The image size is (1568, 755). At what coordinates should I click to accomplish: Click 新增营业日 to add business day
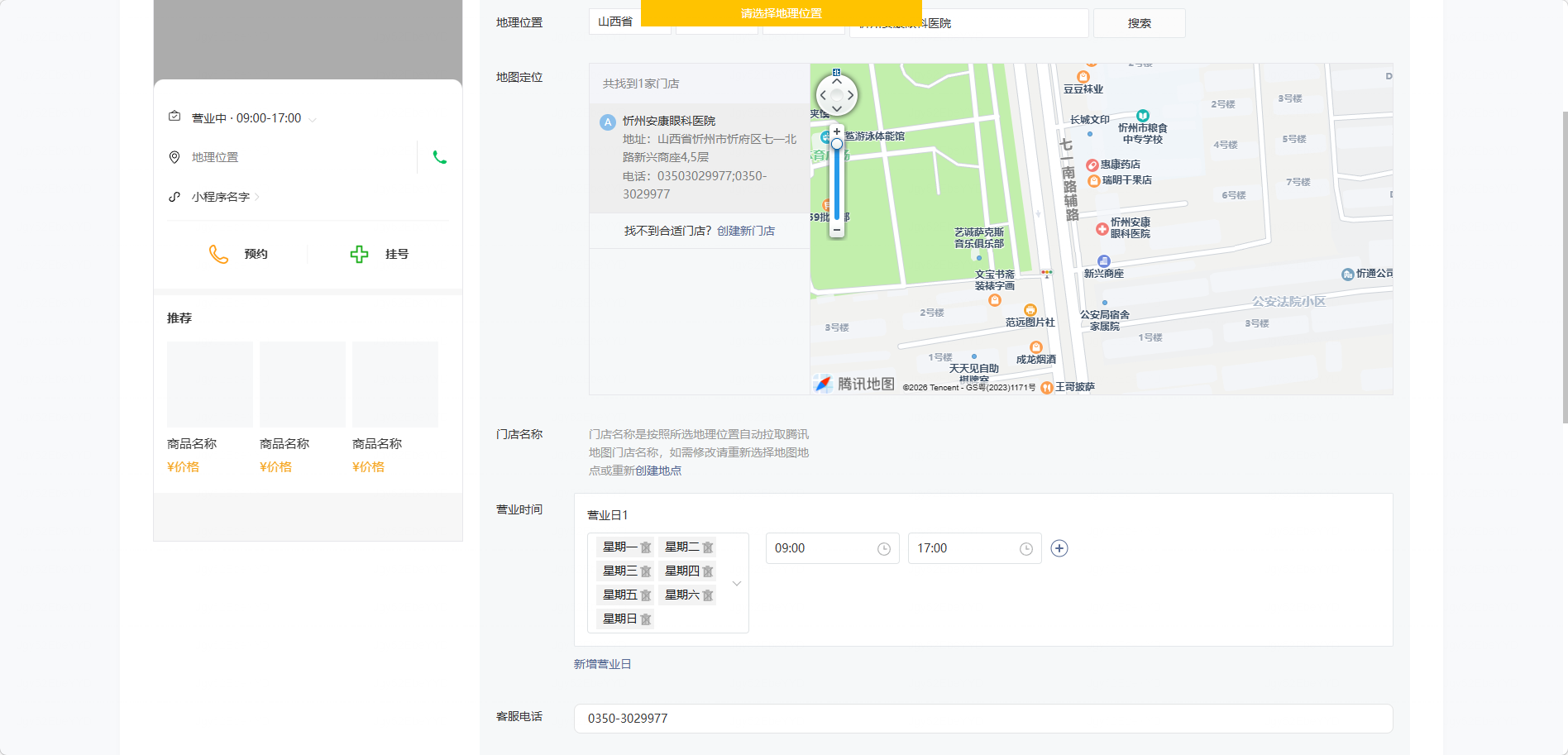pos(602,664)
